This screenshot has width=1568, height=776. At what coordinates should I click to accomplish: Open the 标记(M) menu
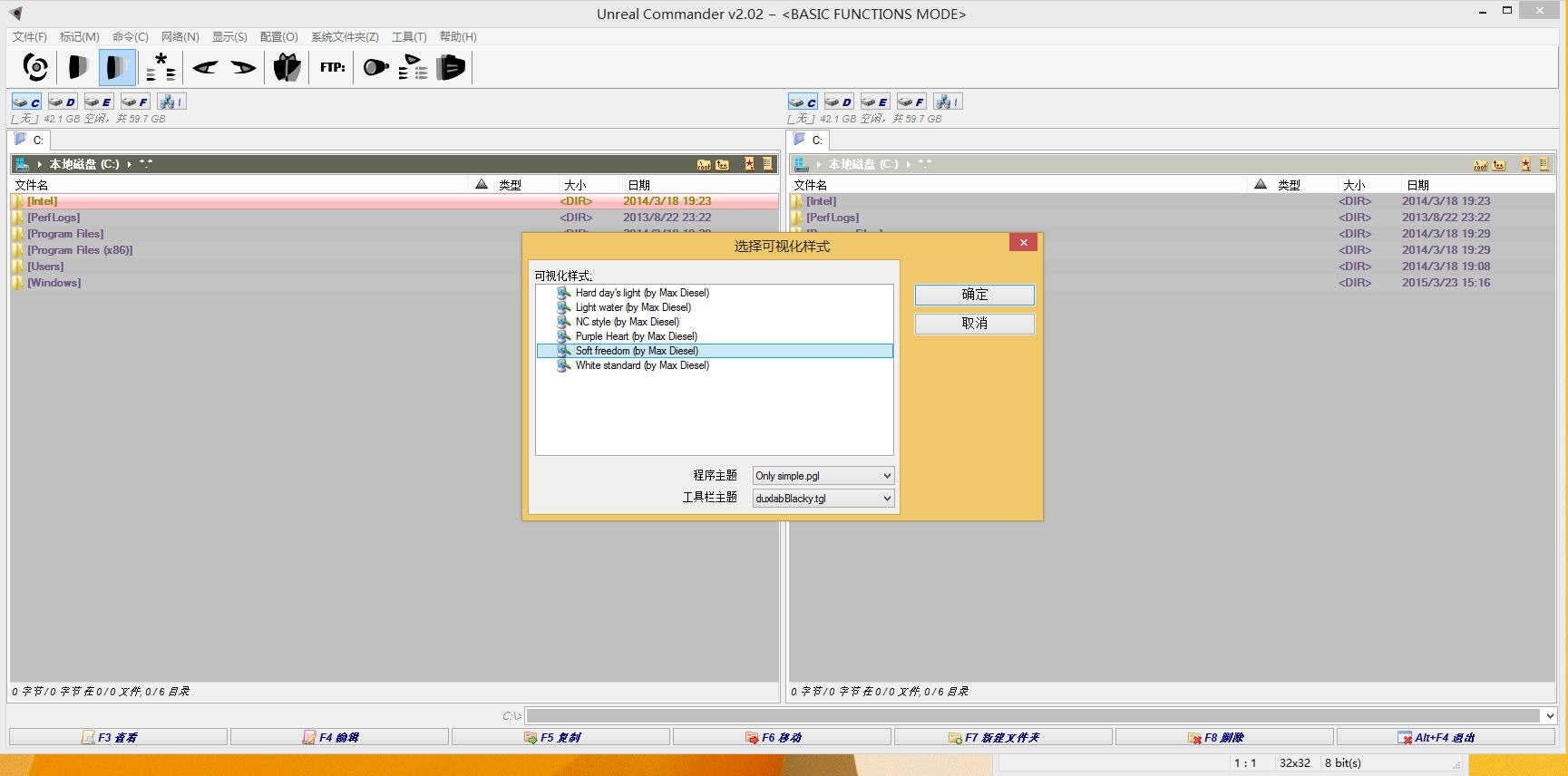click(x=80, y=37)
